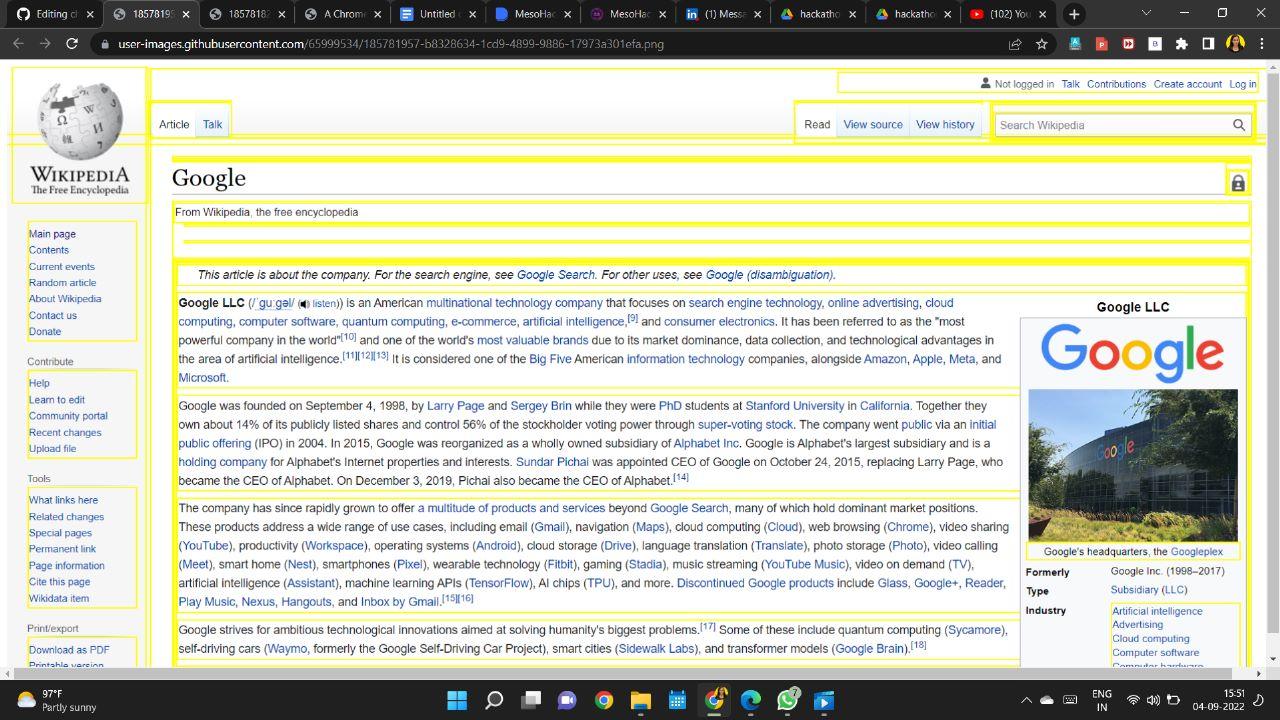Image resolution: width=1280 pixels, height=720 pixels.
Task: Click the red P extension icon
Action: [1101, 44]
